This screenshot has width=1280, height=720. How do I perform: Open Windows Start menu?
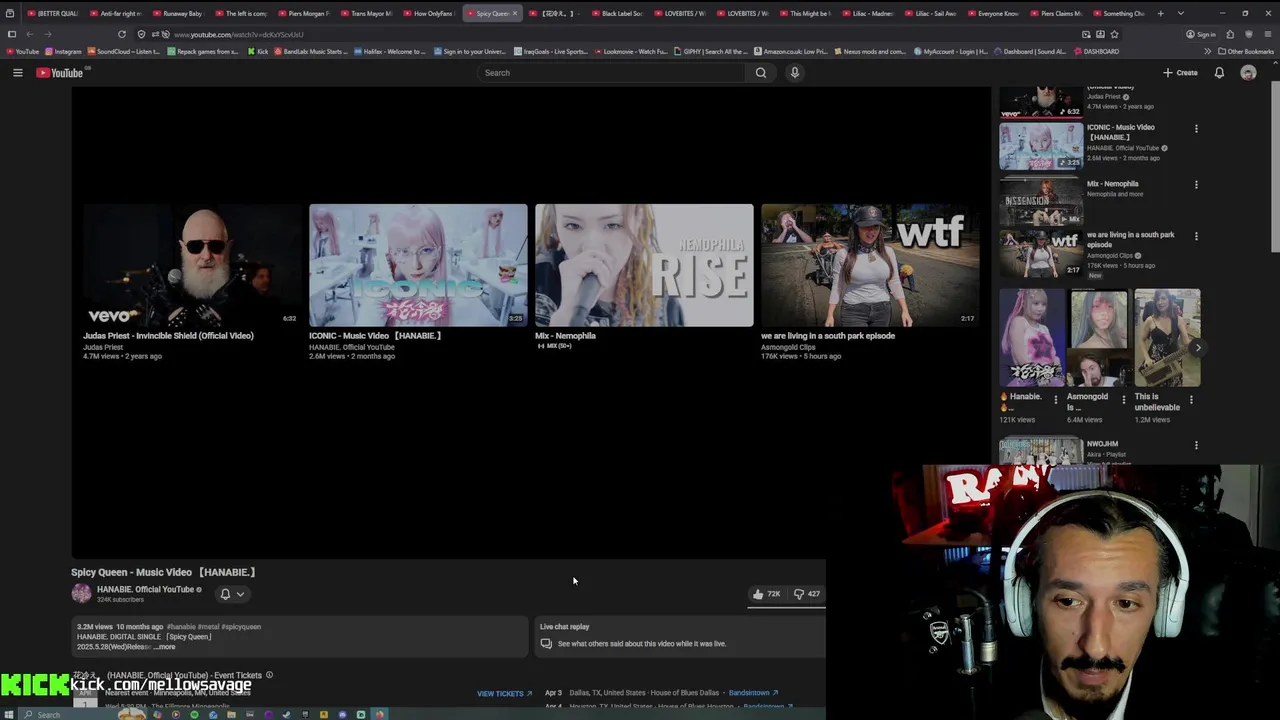(x=11, y=714)
